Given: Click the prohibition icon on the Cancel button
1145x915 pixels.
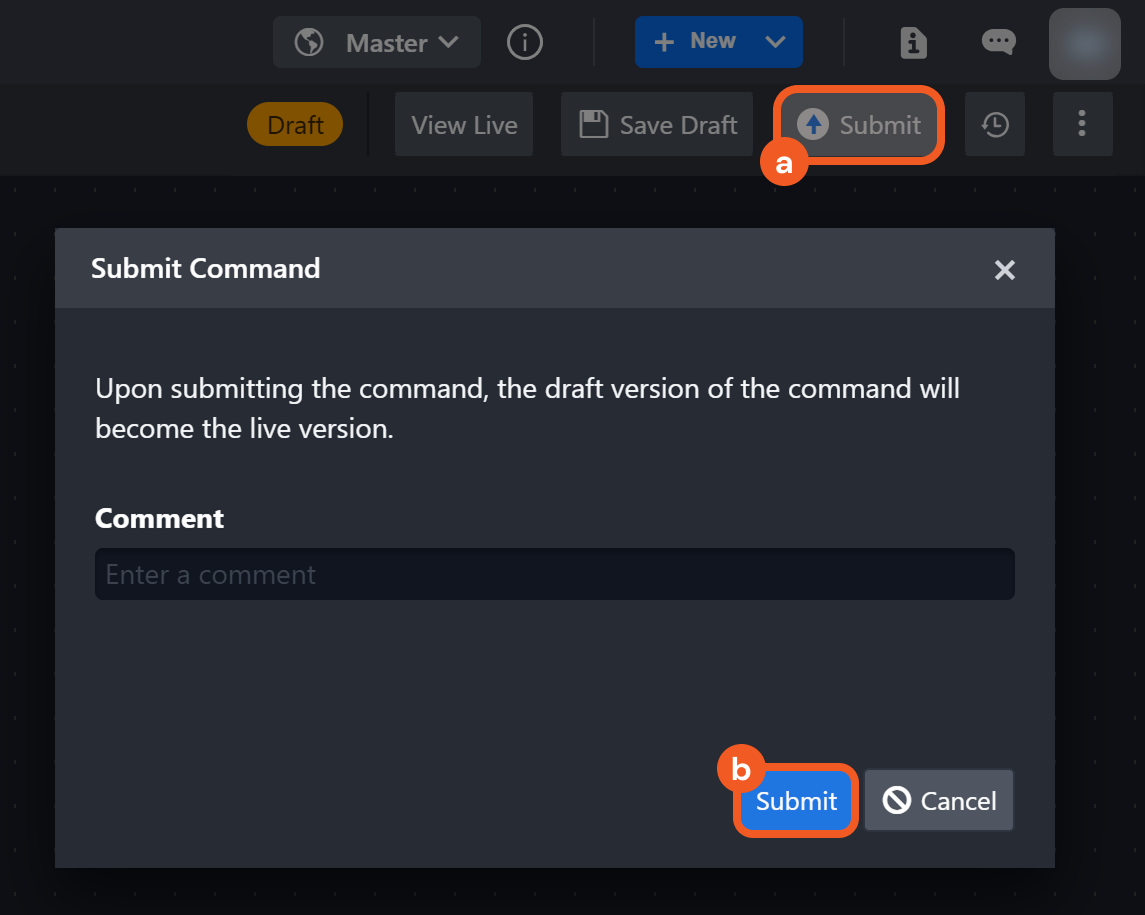Looking at the screenshot, I should pyautogui.click(x=897, y=801).
